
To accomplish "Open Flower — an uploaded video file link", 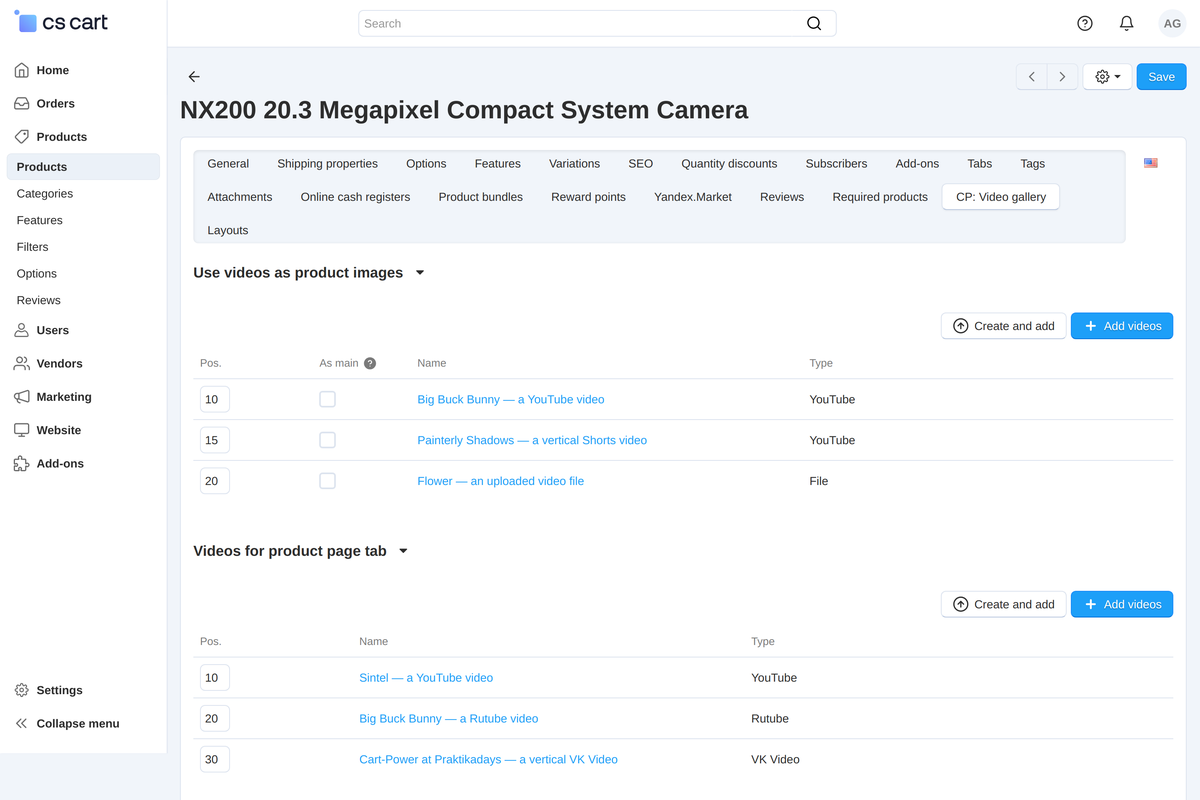I will 501,481.
